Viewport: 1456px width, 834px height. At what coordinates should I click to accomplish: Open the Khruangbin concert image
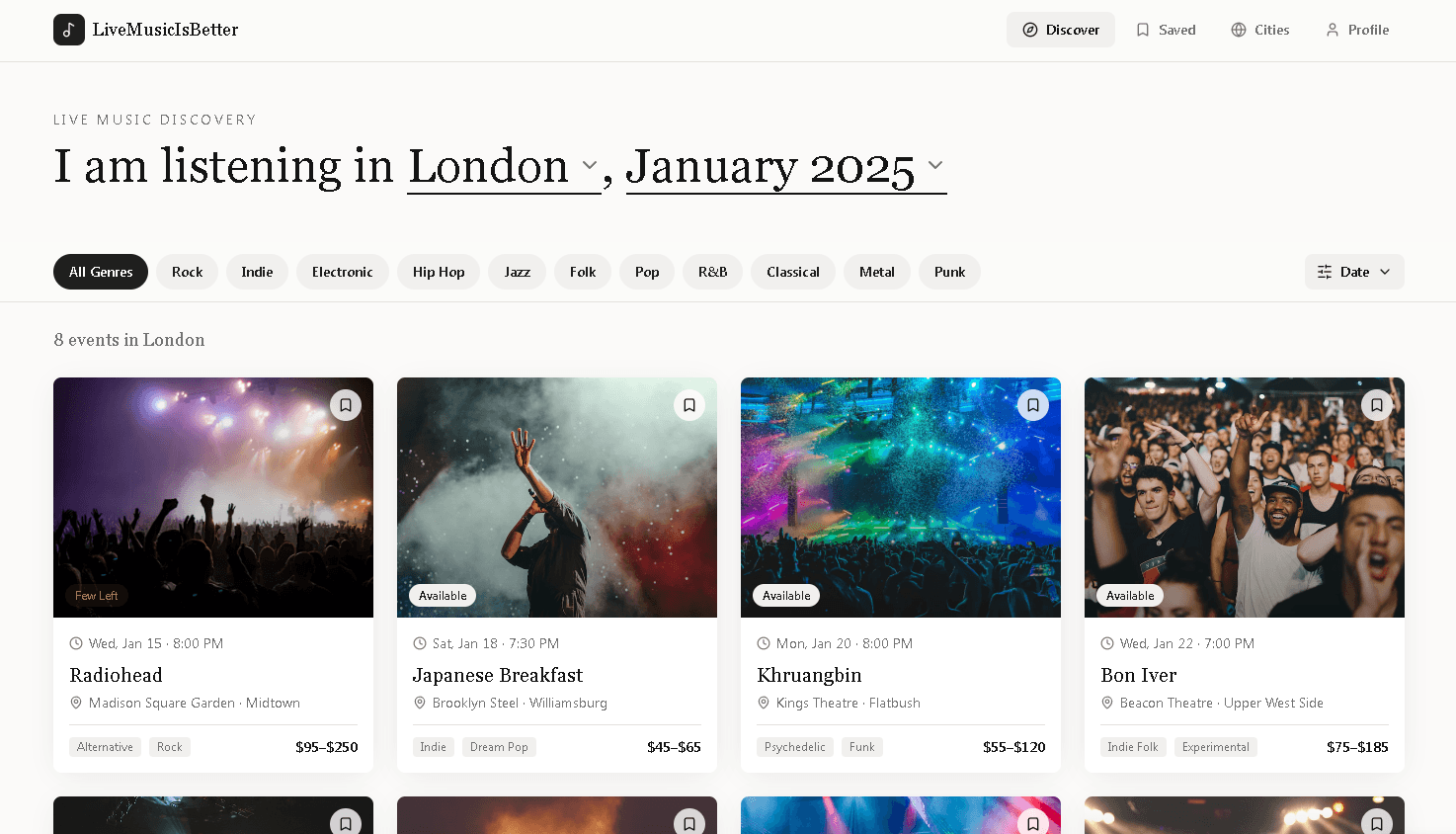(x=901, y=497)
